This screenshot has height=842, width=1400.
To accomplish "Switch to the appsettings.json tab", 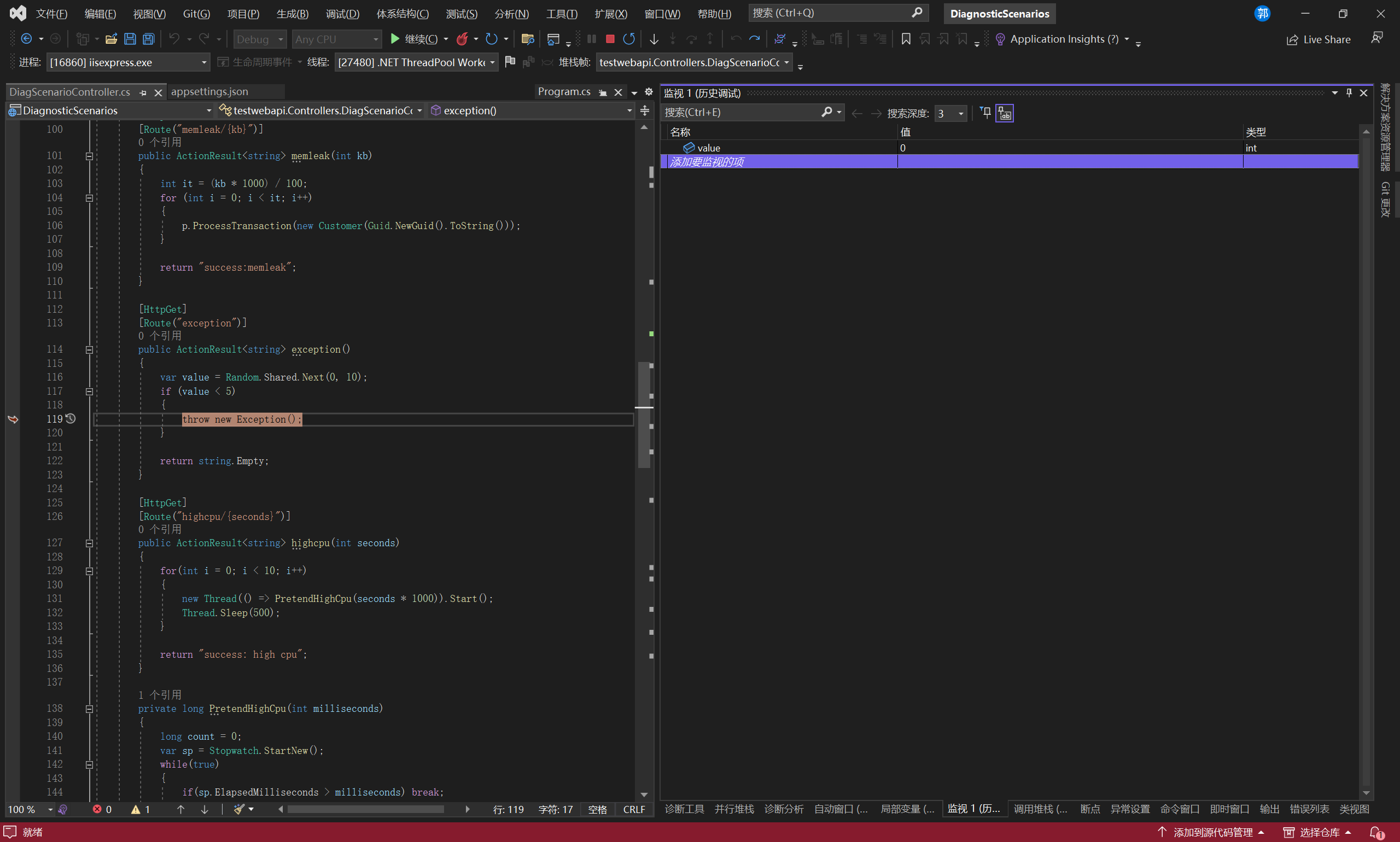I will (x=209, y=92).
